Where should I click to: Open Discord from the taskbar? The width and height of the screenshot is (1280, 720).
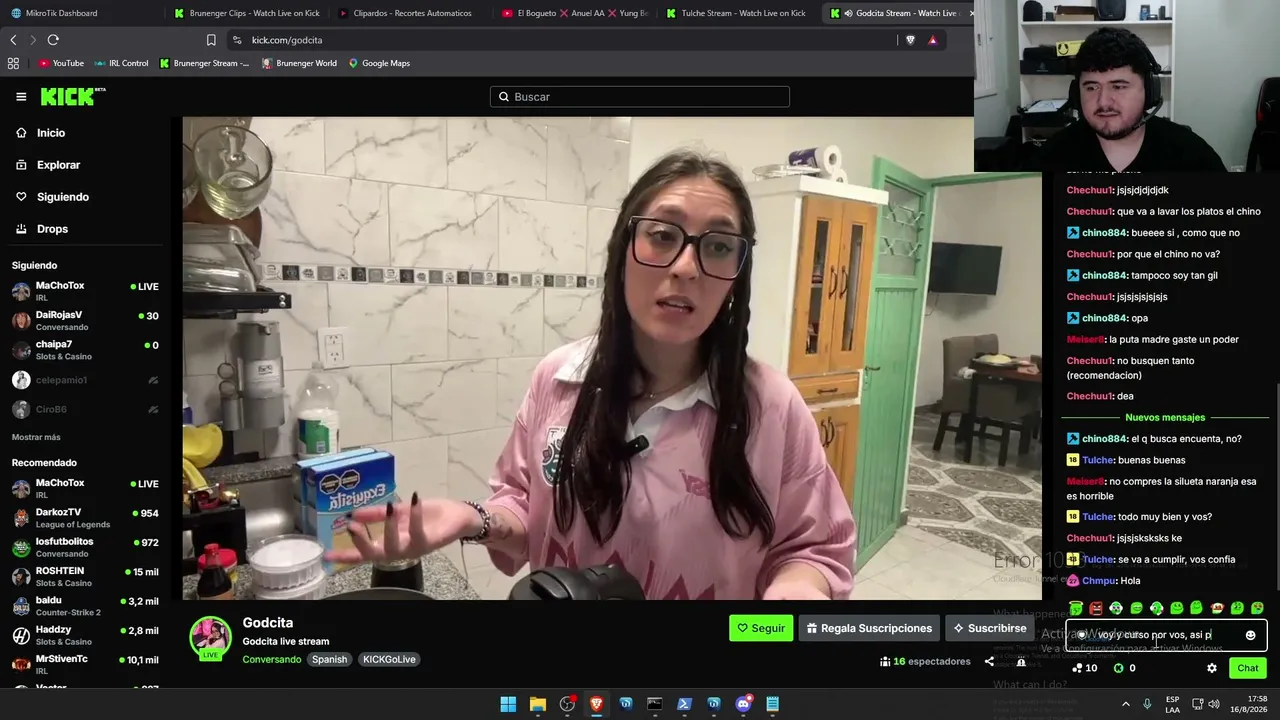(743, 704)
